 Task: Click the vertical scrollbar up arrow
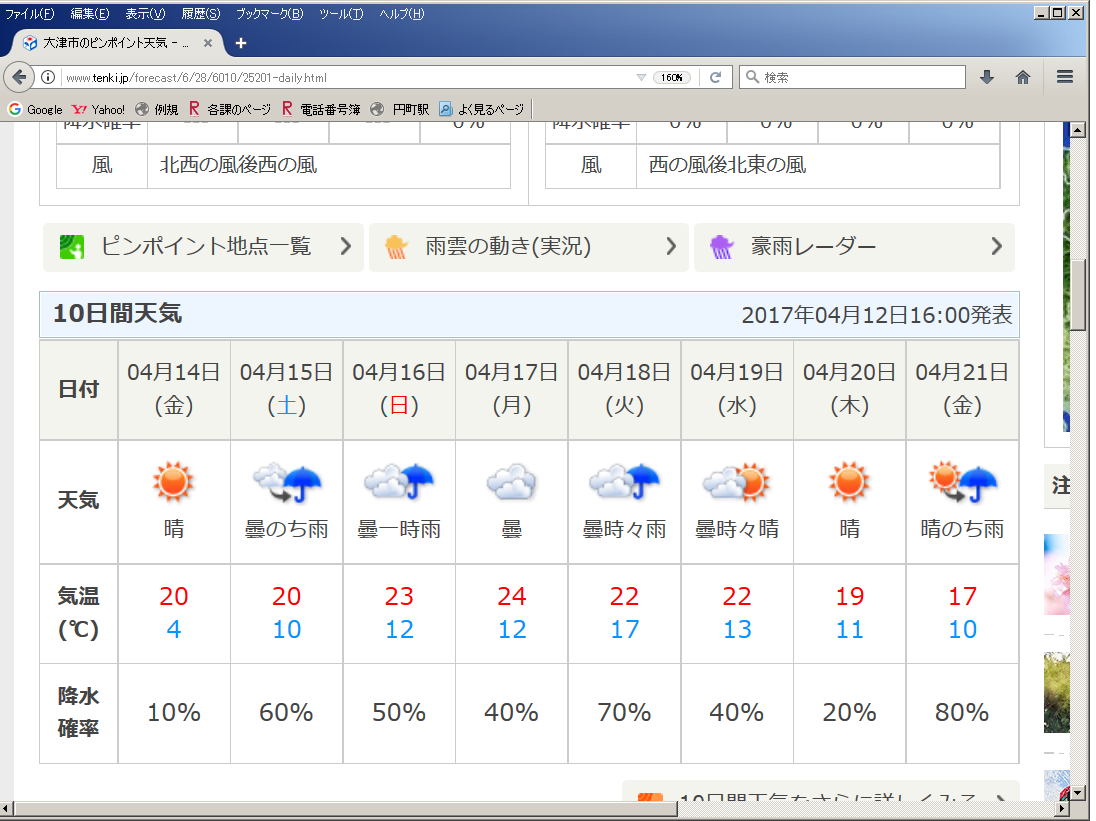pyautogui.click(x=1077, y=130)
